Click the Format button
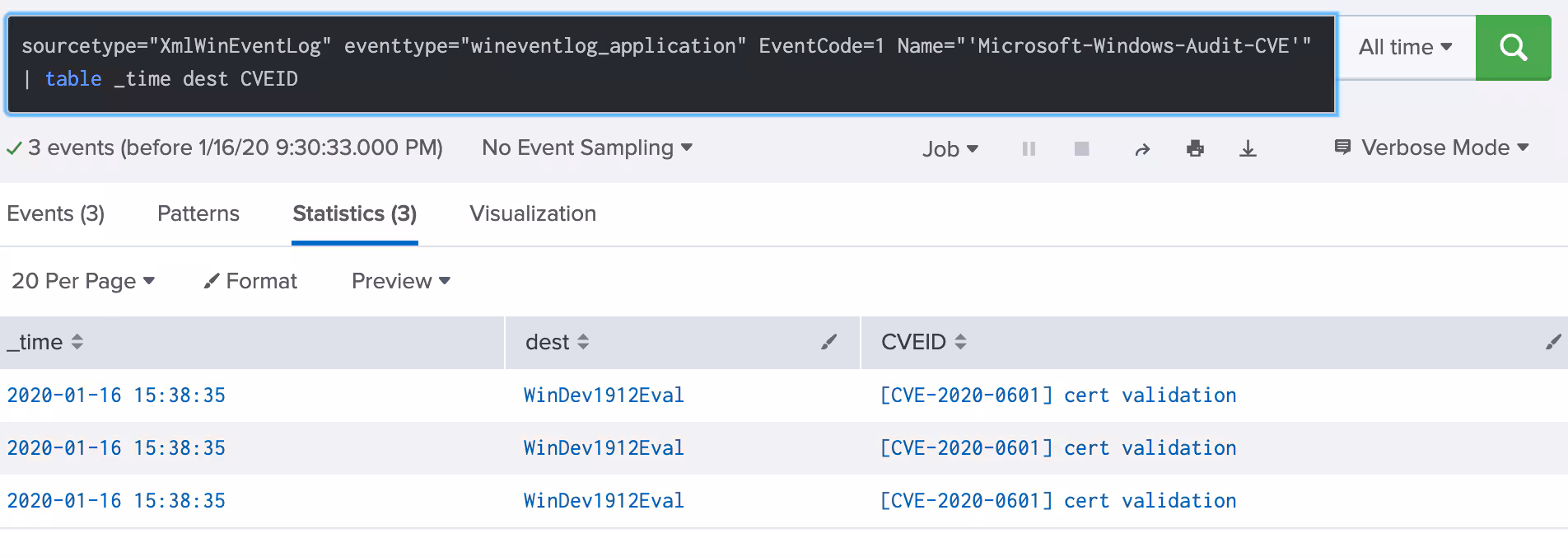1568x557 pixels. 250,282
